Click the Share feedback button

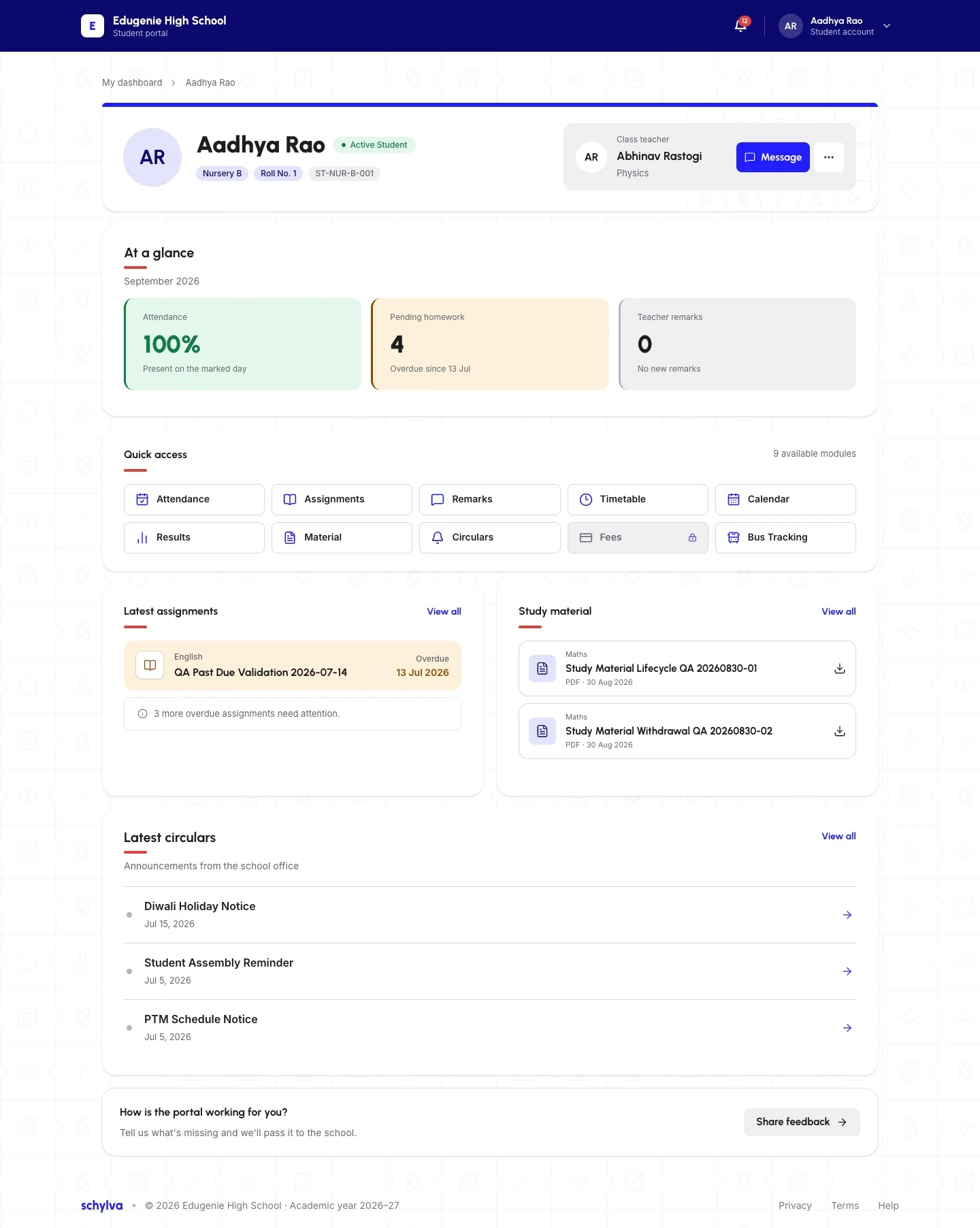(x=802, y=1122)
